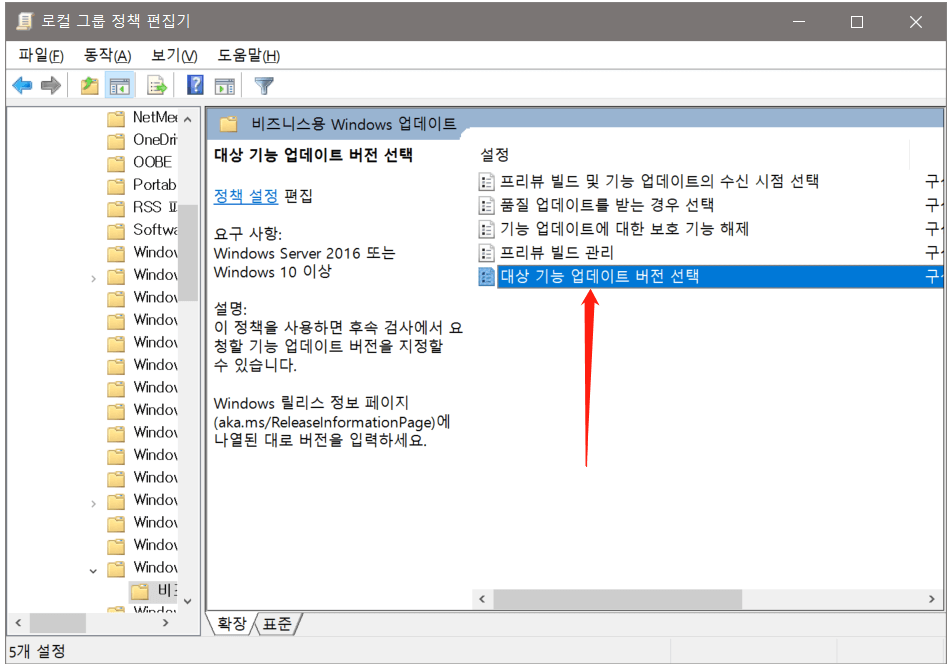The height and width of the screenshot is (668, 950).
Task: Go up one level with folder-arrow icon
Action: (x=90, y=86)
